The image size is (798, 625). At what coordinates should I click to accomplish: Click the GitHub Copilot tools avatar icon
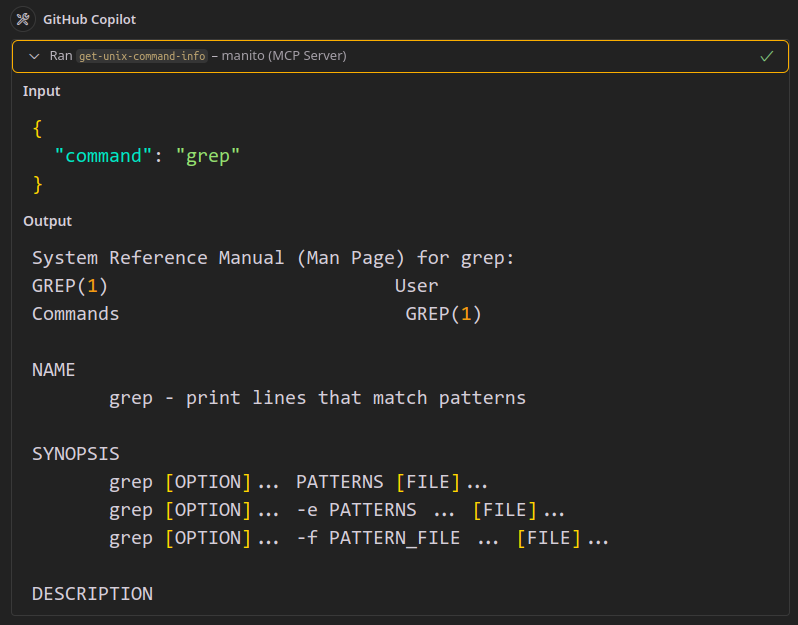(x=23, y=19)
